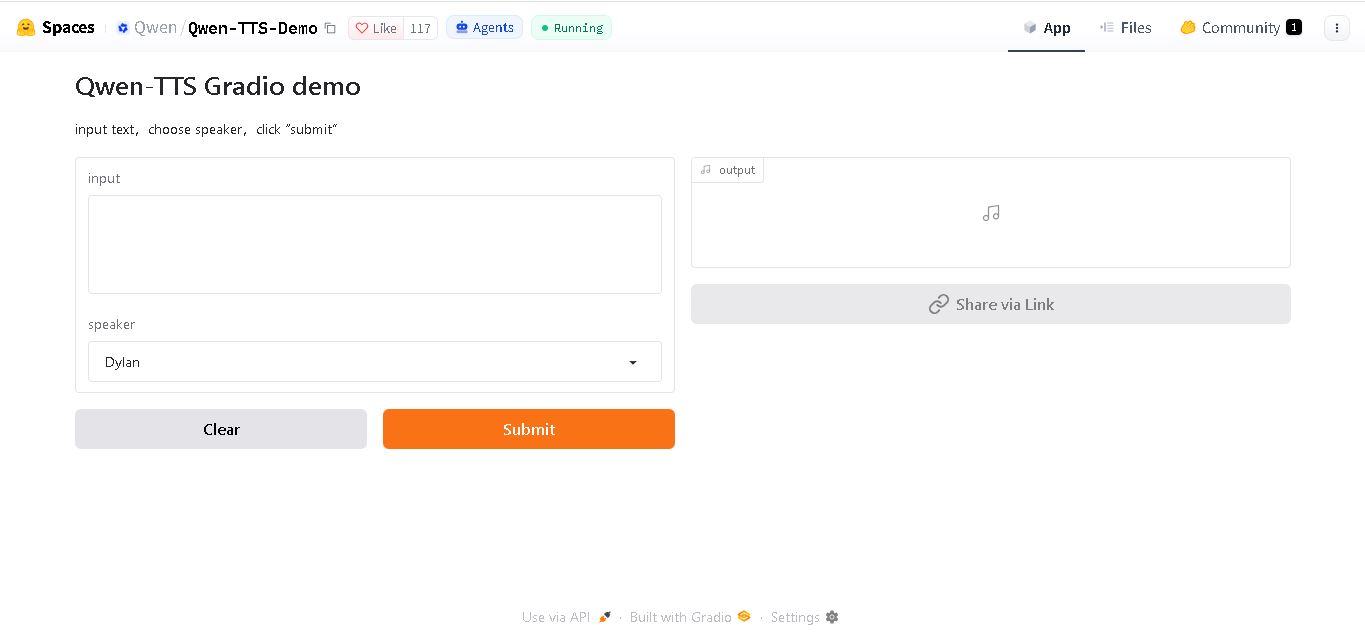Click the like count 117
1365x633 pixels.
pos(420,28)
